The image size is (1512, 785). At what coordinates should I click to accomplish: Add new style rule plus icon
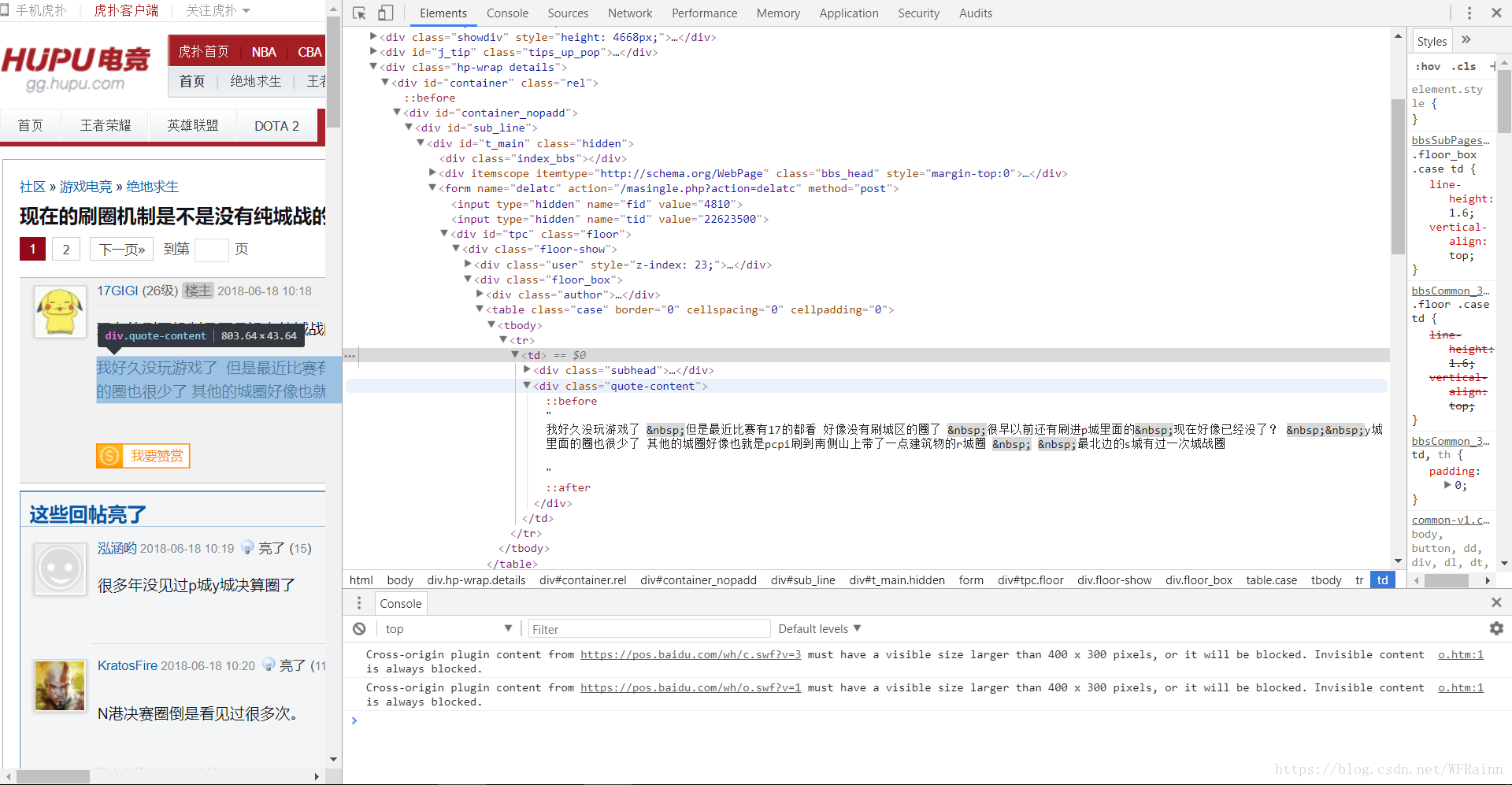click(1492, 66)
